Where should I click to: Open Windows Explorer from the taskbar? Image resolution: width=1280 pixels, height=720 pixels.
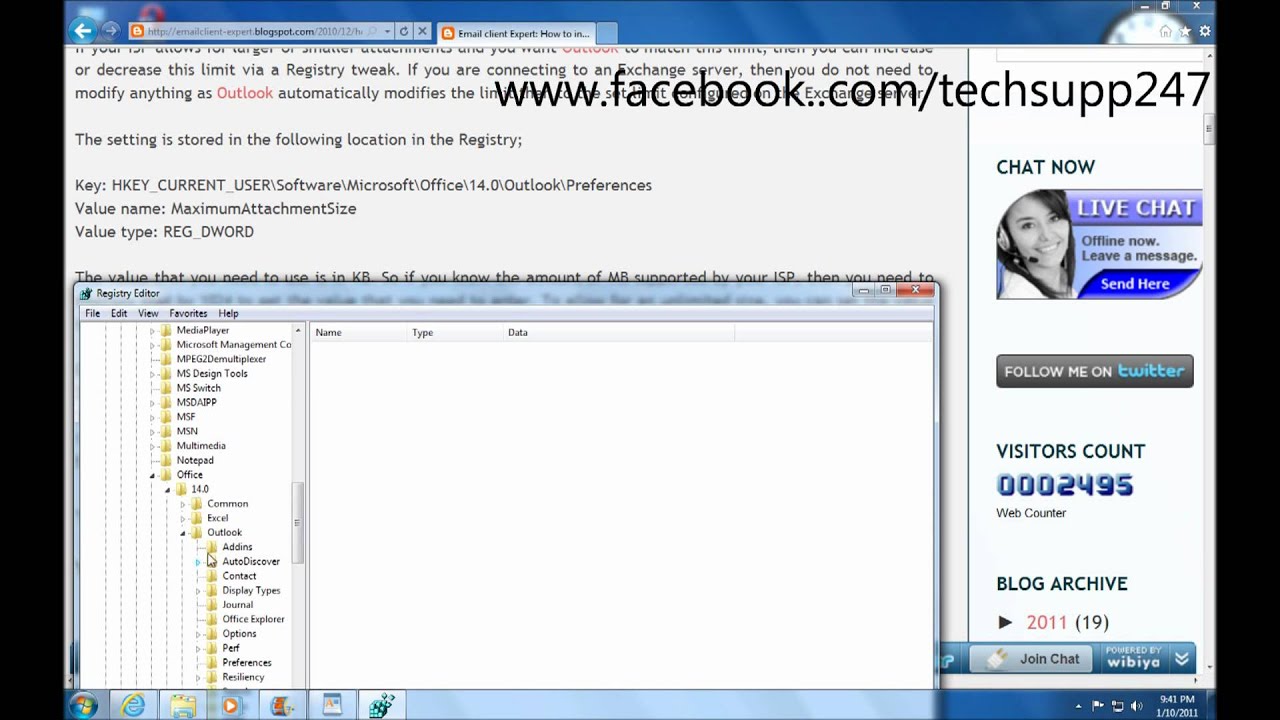point(183,706)
